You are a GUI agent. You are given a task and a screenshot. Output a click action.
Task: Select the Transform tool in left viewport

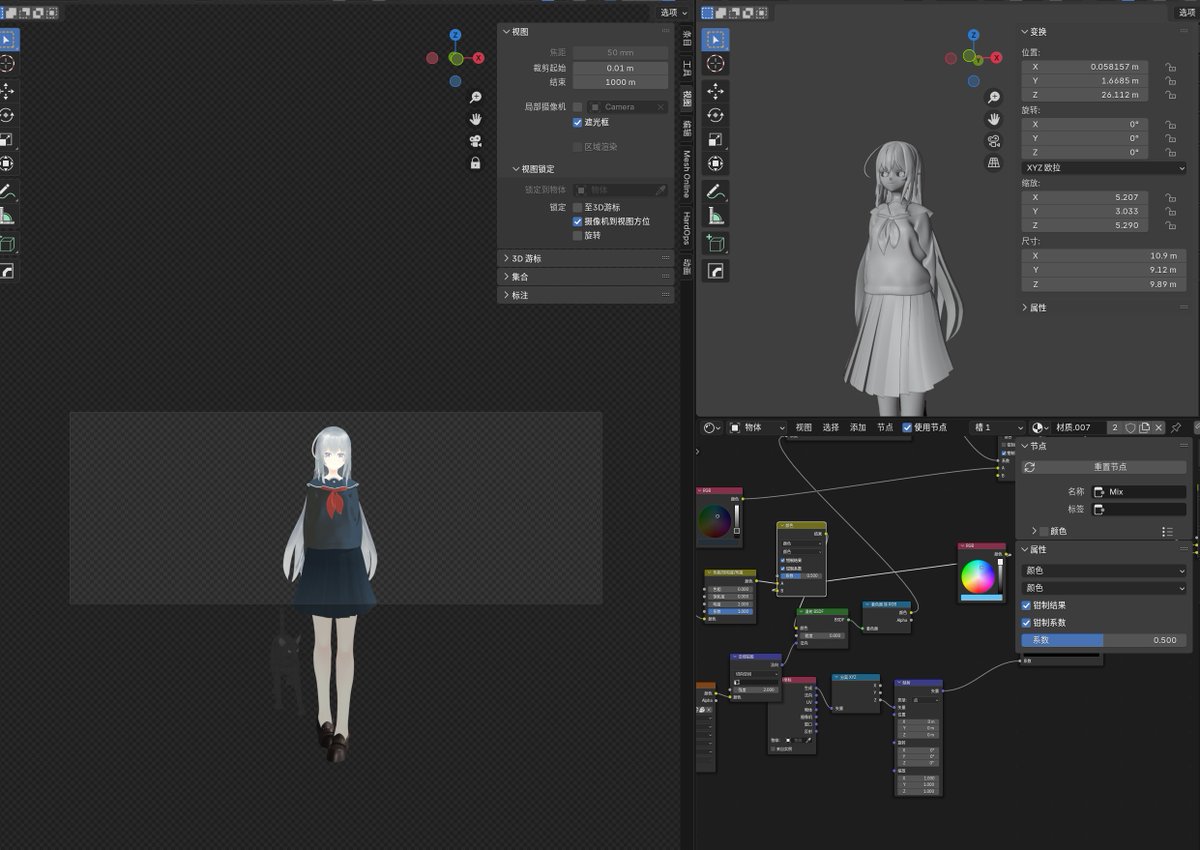(x=7, y=163)
